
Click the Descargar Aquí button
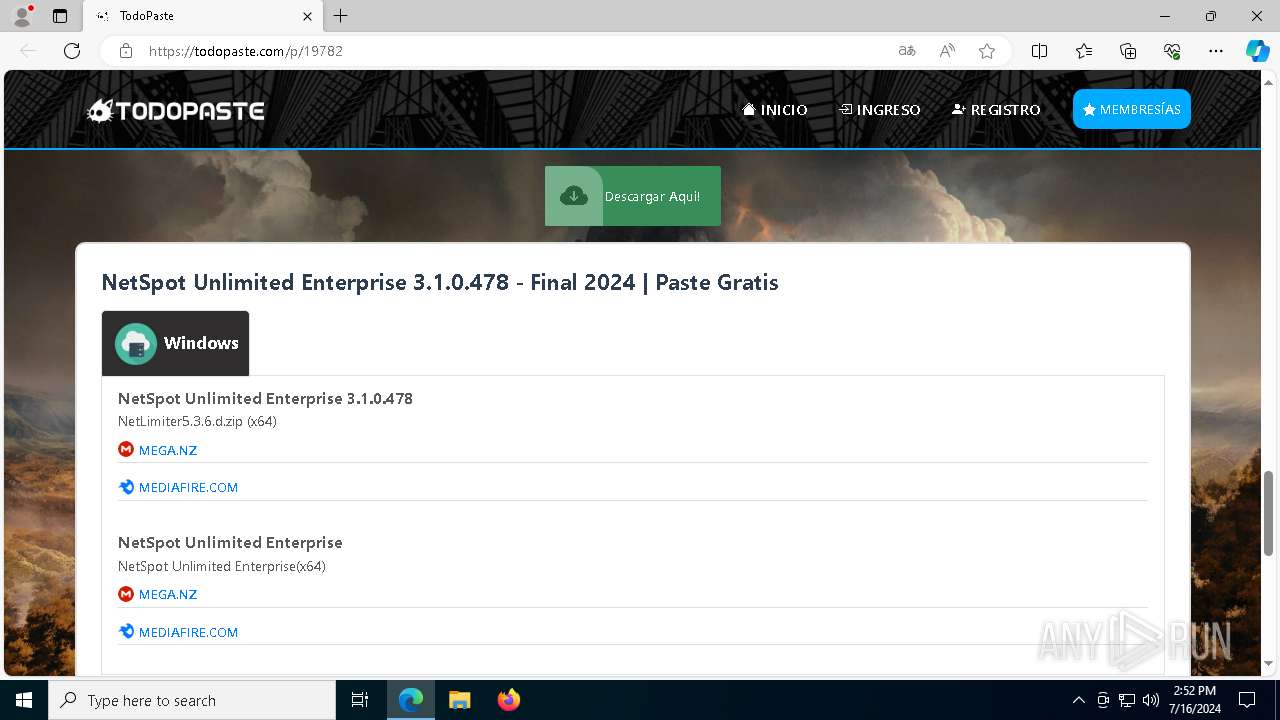coord(633,196)
